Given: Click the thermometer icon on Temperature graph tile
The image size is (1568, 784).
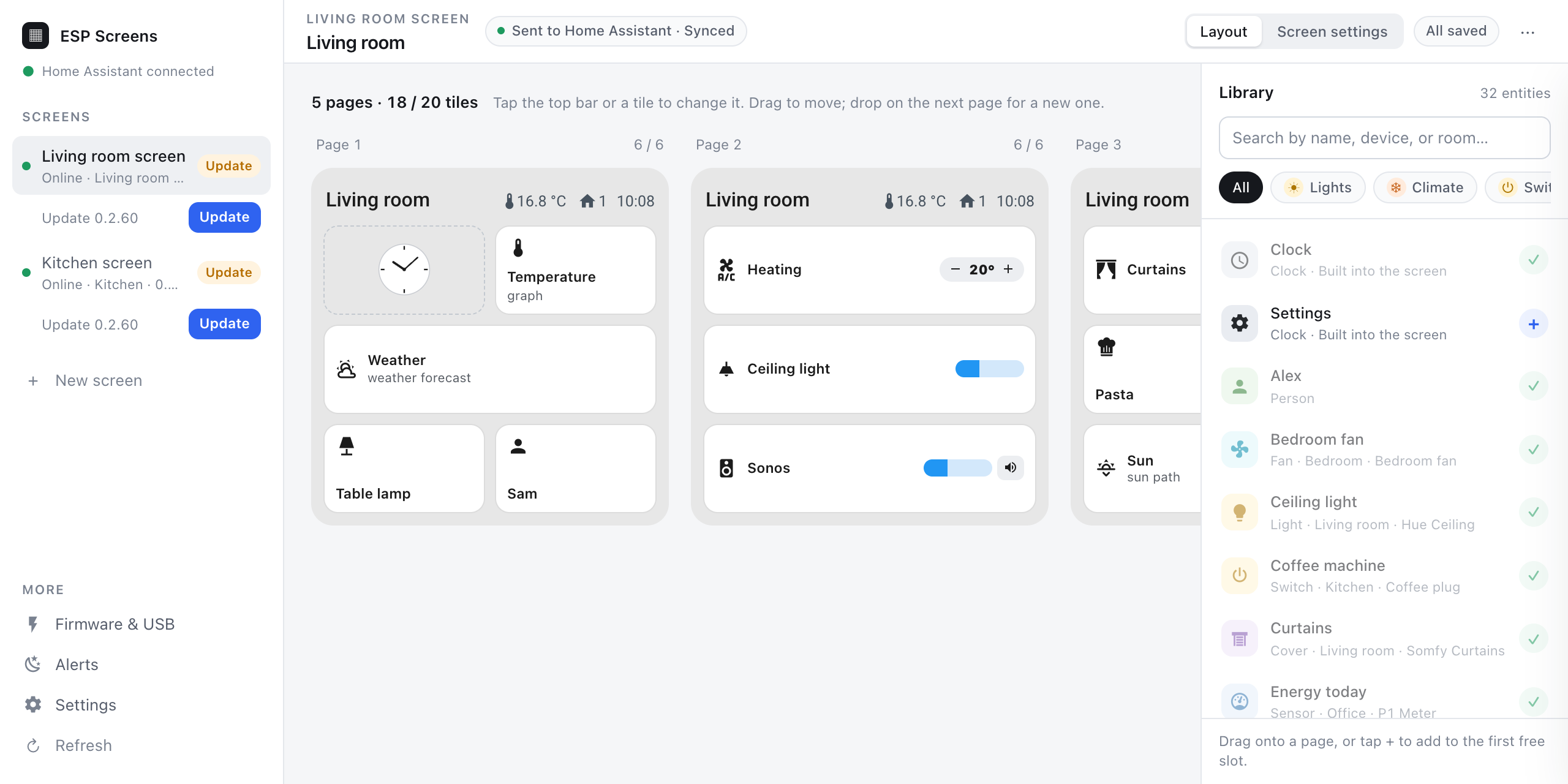Looking at the screenshot, I should coord(518,248).
